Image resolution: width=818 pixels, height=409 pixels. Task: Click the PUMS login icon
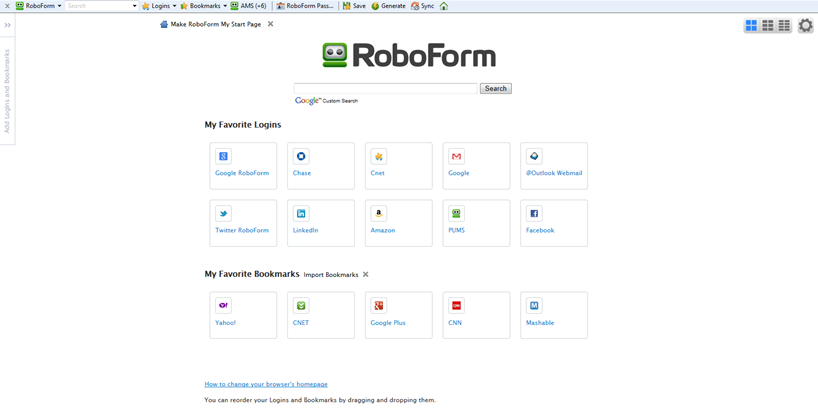point(456,213)
